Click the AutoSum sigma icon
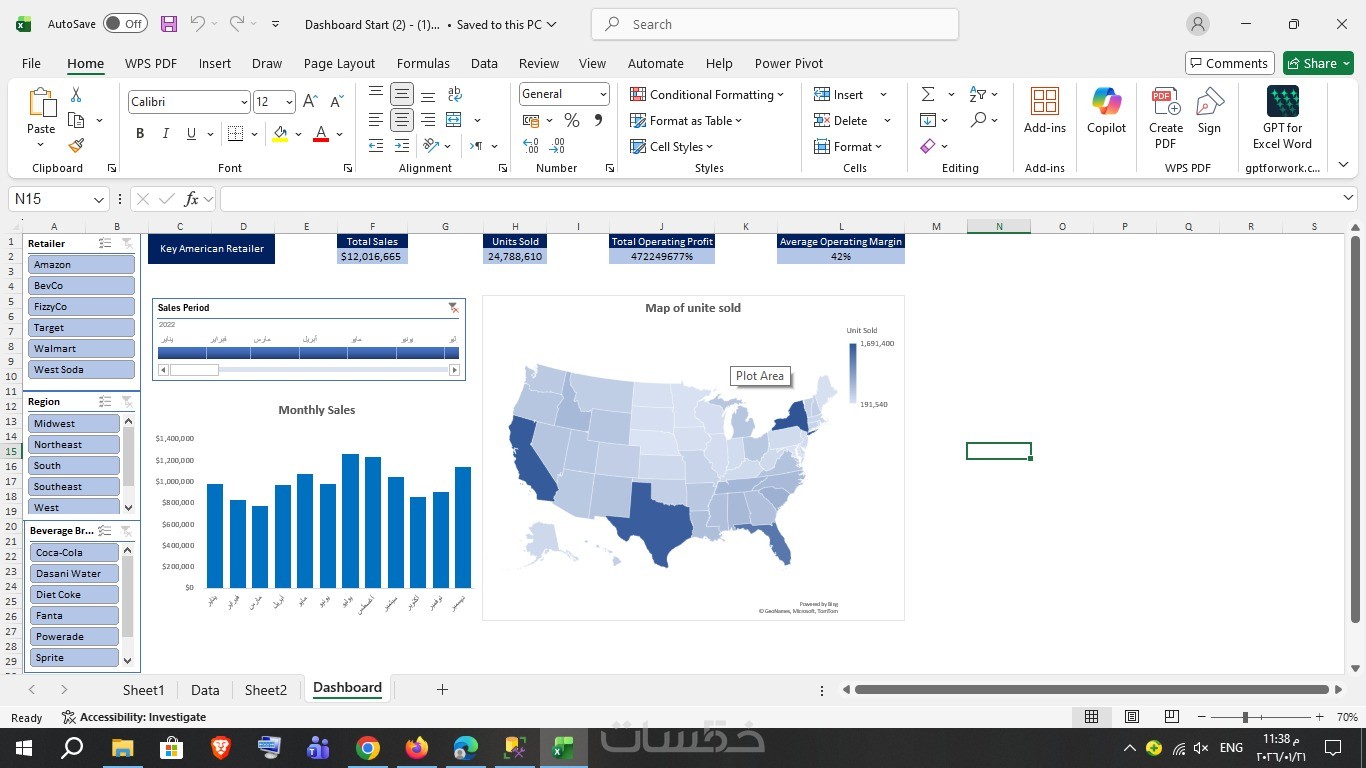Image resolution: width=1366 pixels, height=768 pixels. (x=928, y=94)
